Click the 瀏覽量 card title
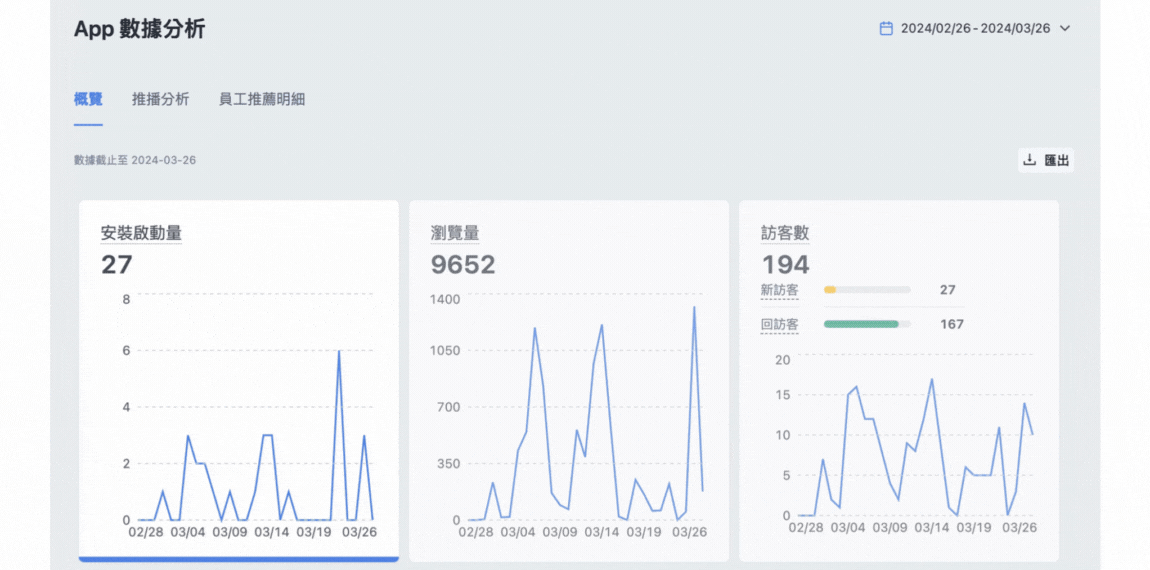 click(455, 233)
